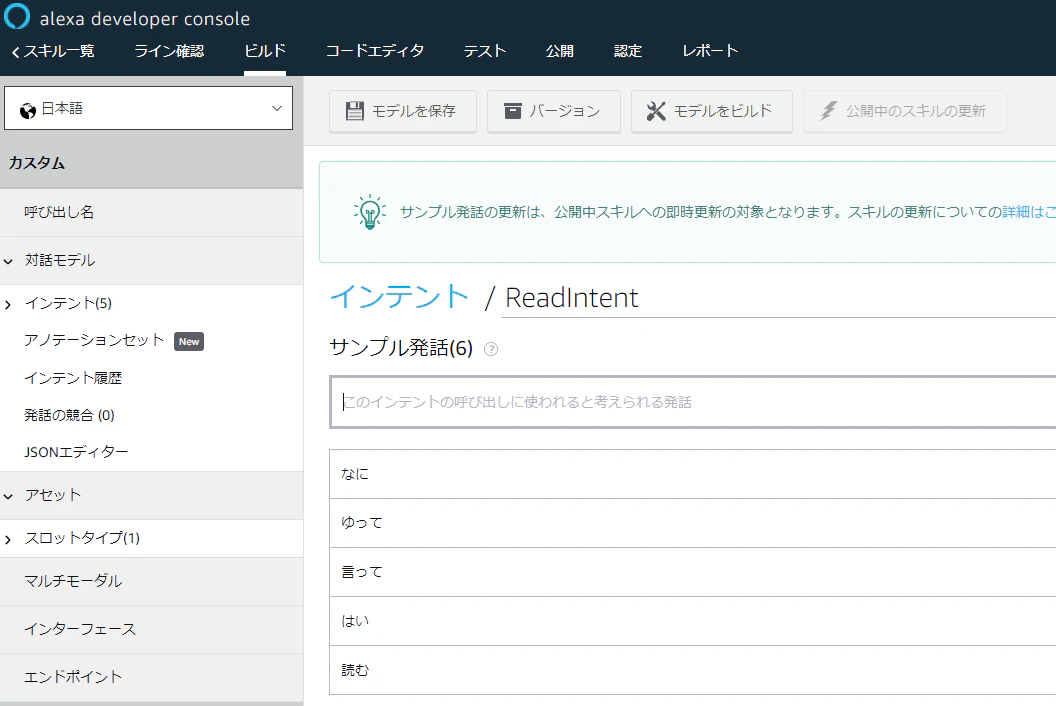
Task: Focus the sample utterance input field
Action: [x=692, y=402]
